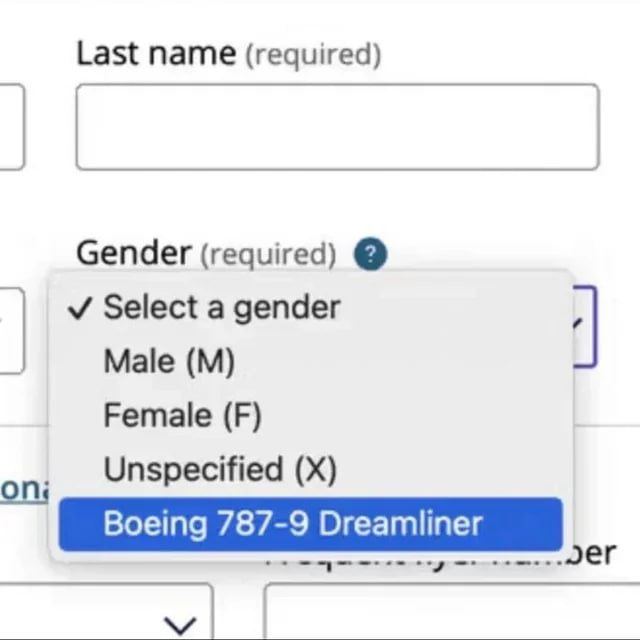Open the partially visible dropdown beside the gender list
The height and width of the screenshot is (640, 640).
tap(11, 330)
